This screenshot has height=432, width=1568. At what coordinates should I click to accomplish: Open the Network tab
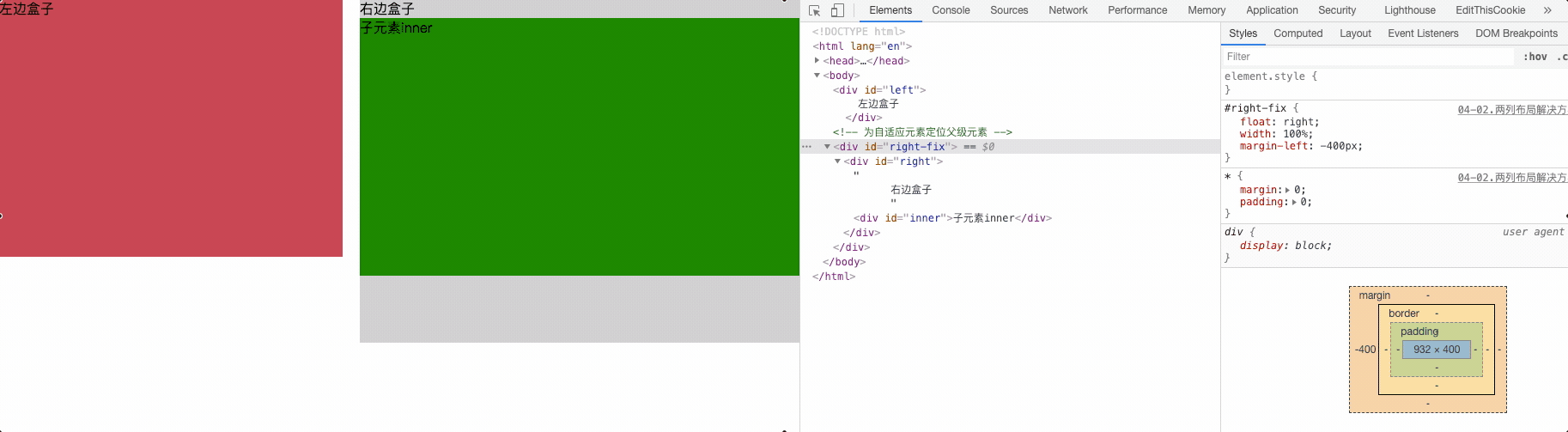pos(1067,10)
